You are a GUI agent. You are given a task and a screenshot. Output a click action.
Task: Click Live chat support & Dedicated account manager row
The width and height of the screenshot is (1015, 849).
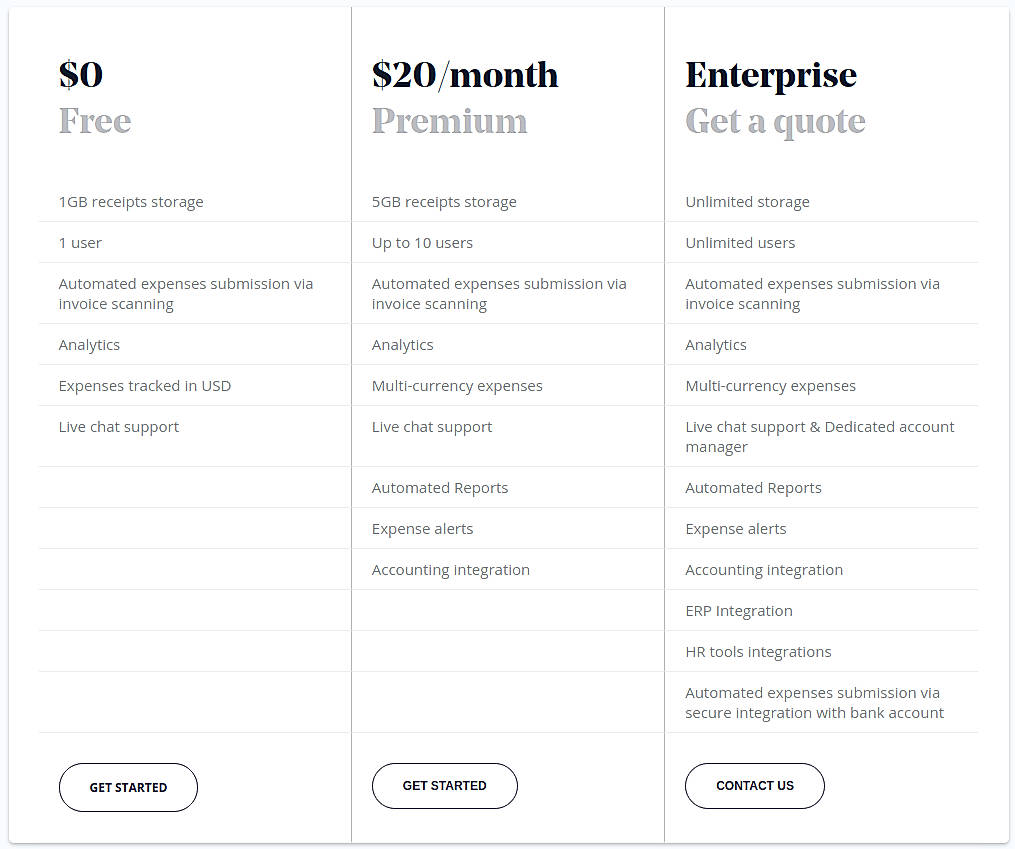tap(819, 436)
